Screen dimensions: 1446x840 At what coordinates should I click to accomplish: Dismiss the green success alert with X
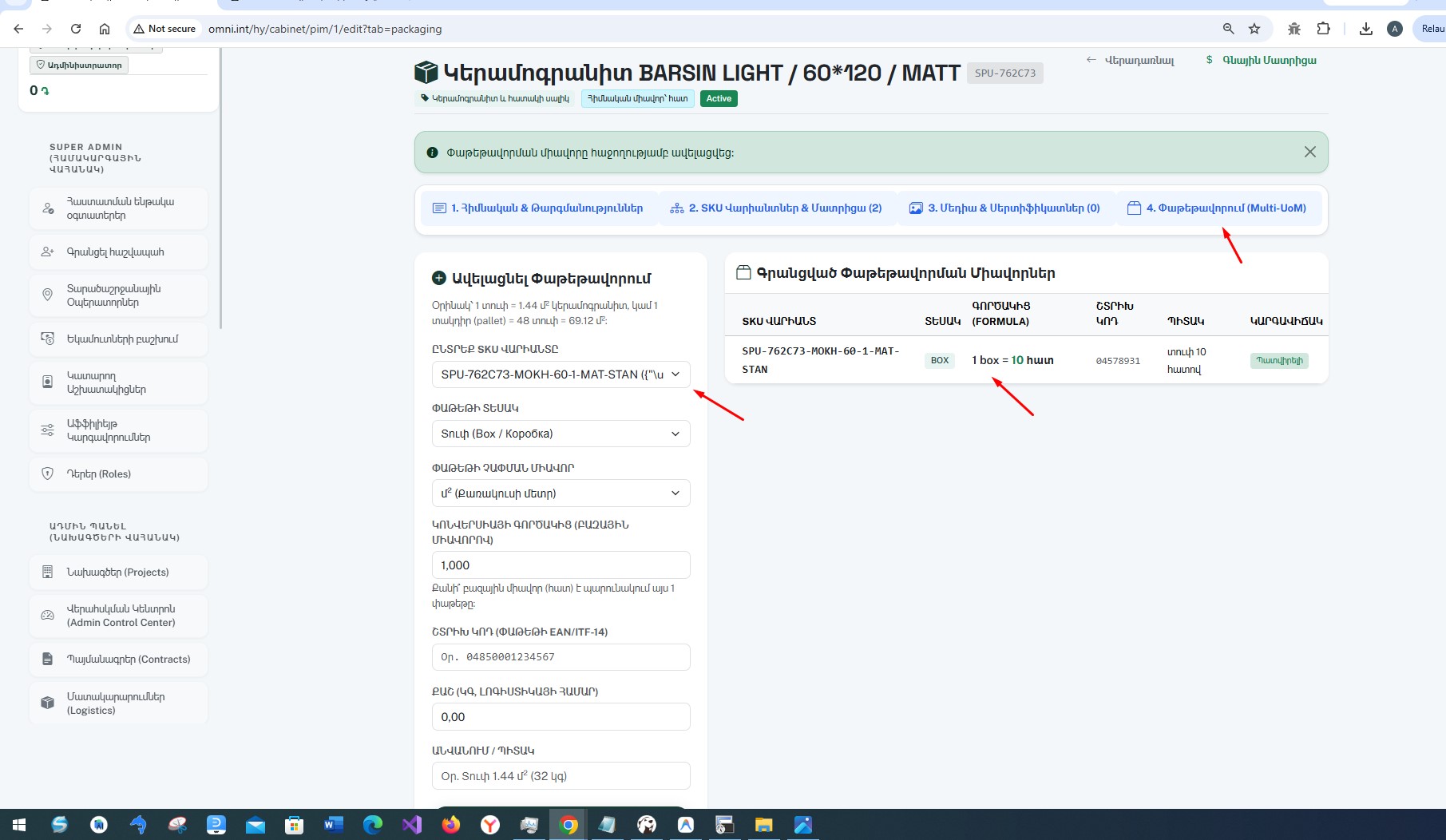coord(1310,152)
